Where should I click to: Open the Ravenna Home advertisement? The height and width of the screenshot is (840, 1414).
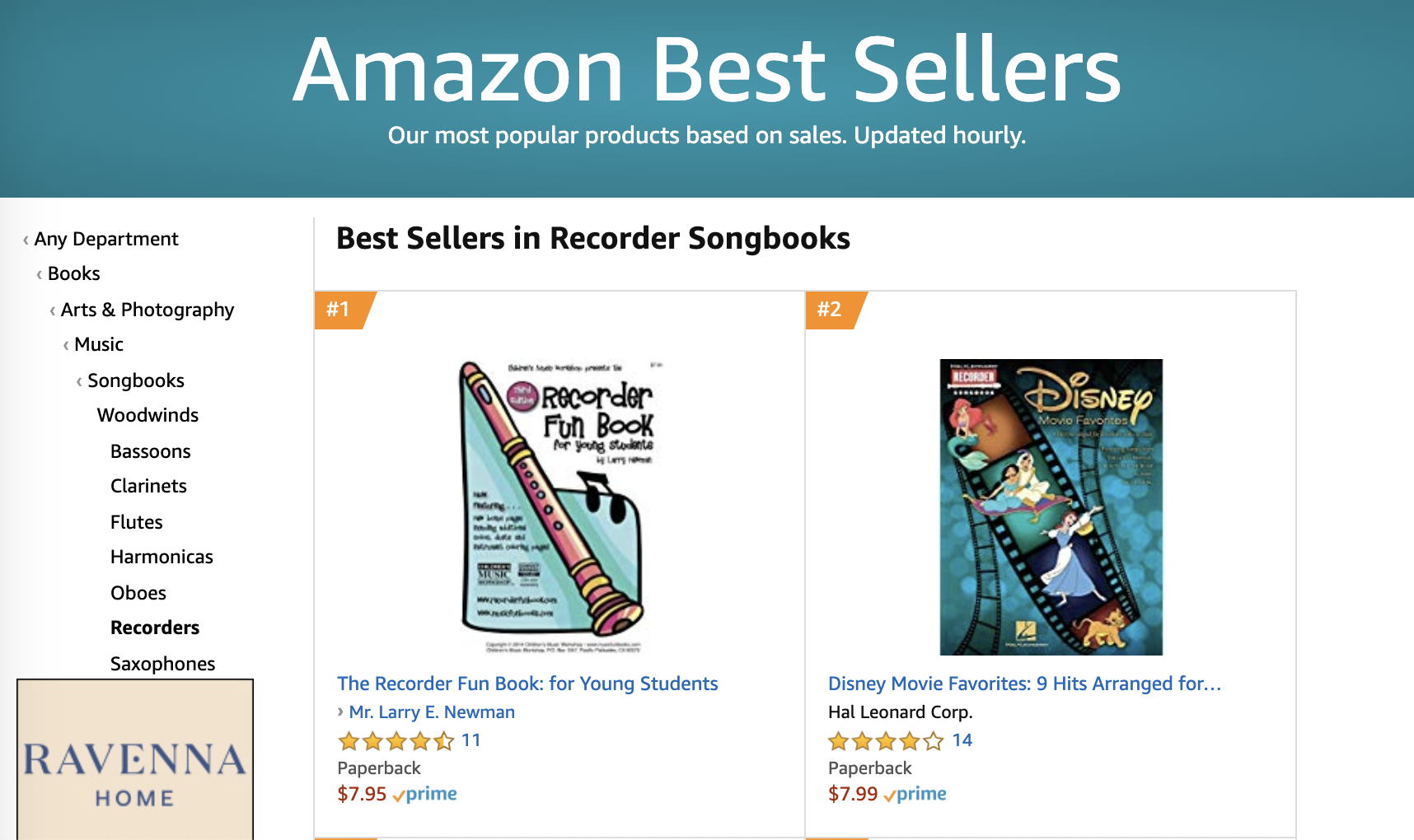point(135,759)
